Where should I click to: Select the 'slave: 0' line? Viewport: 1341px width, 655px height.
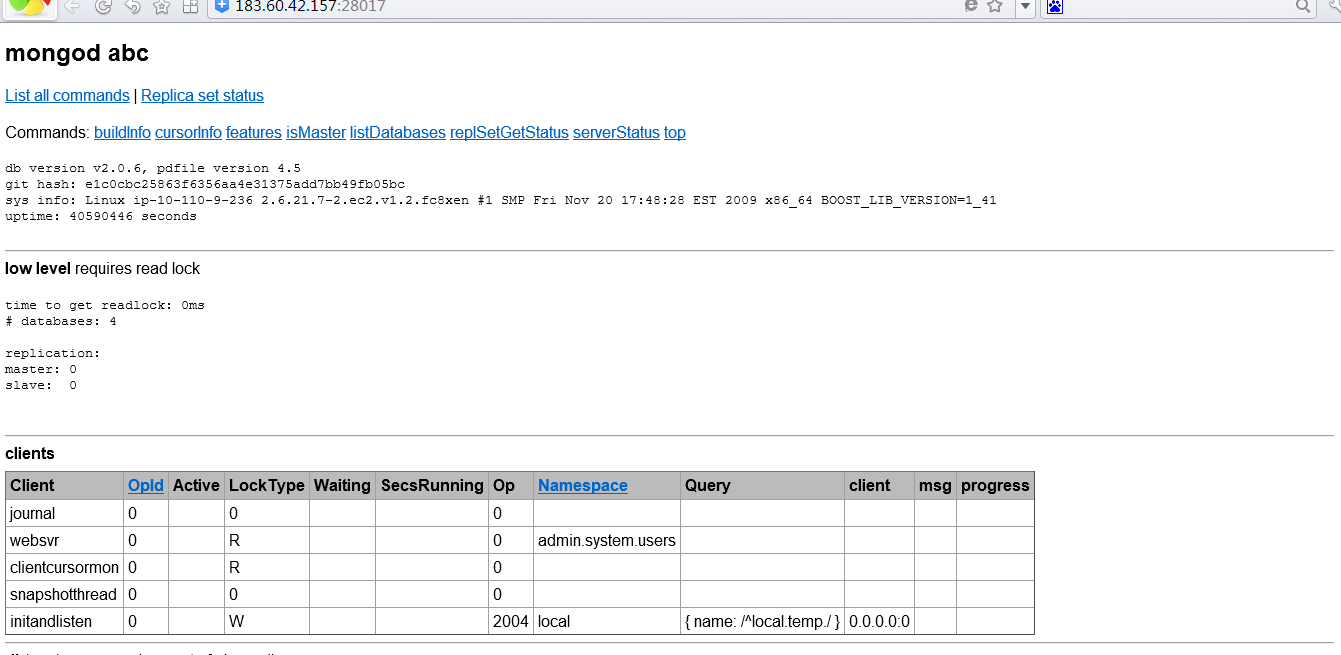(41, 385)
